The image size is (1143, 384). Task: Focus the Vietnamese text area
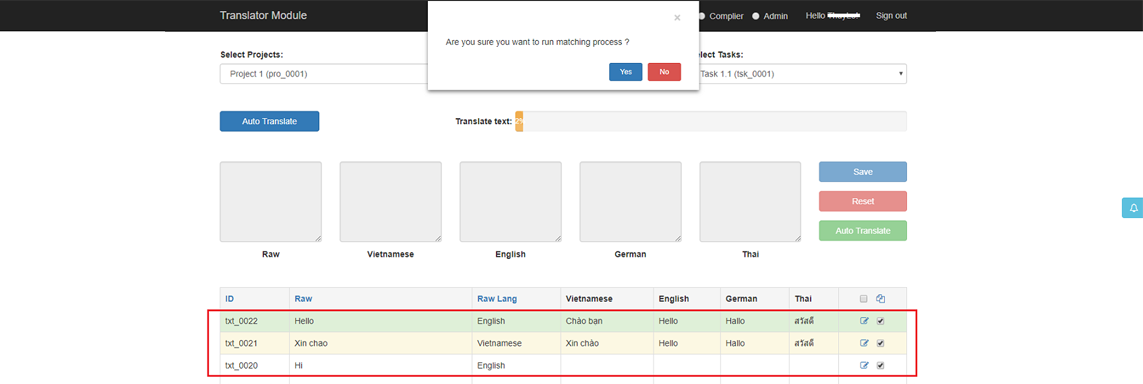[x=391, y=202]
